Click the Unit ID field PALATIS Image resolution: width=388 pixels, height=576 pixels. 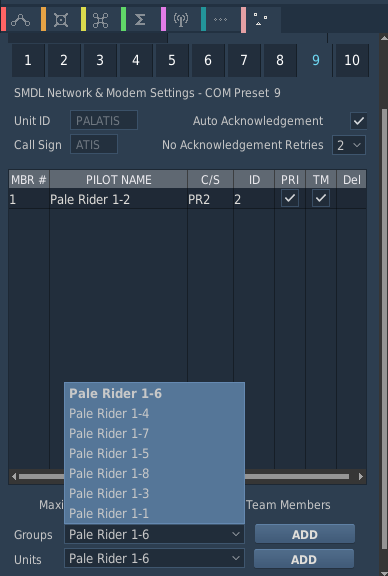(x=104, y=120)
